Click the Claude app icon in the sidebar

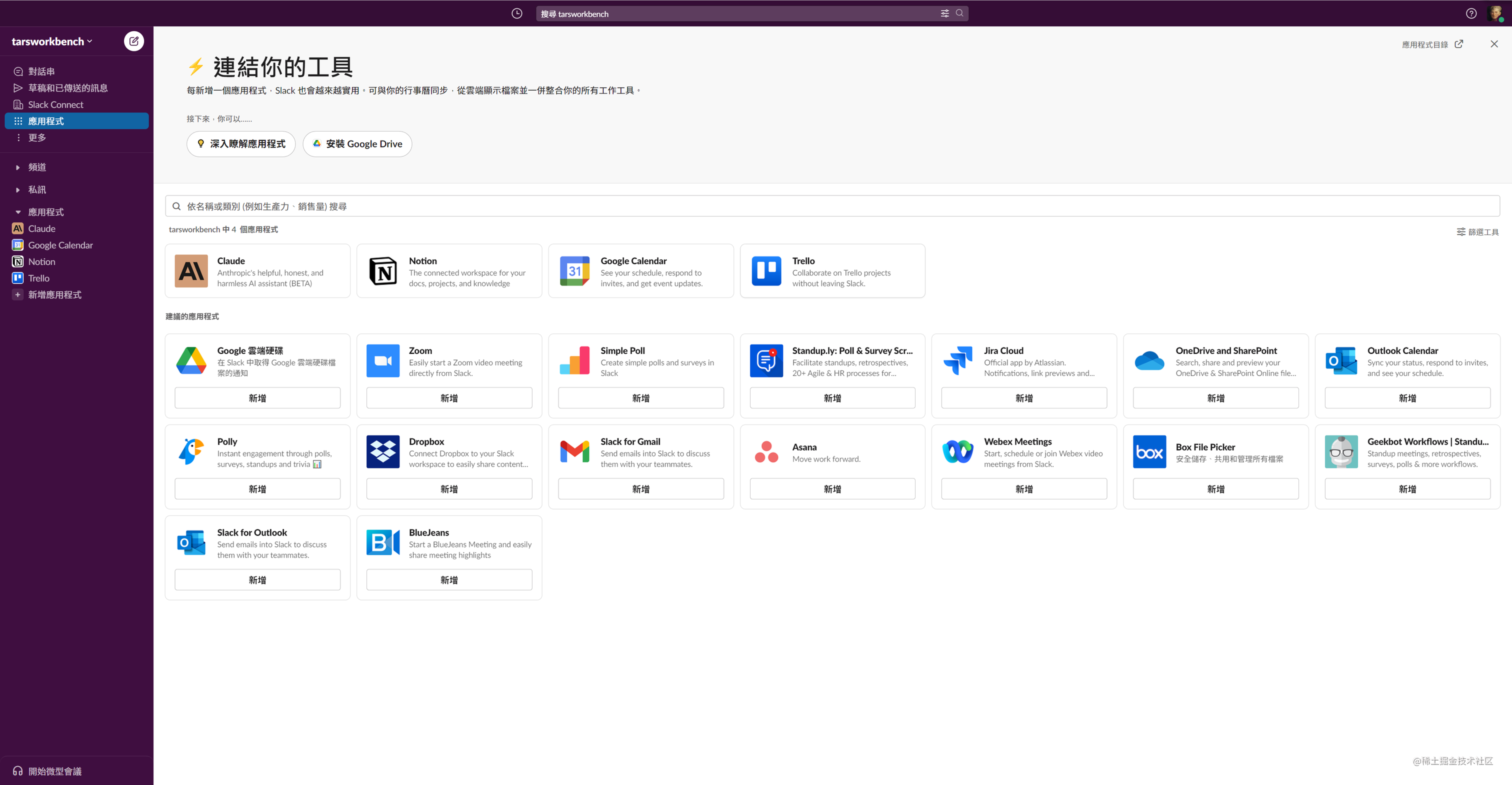tap(17, 228)
